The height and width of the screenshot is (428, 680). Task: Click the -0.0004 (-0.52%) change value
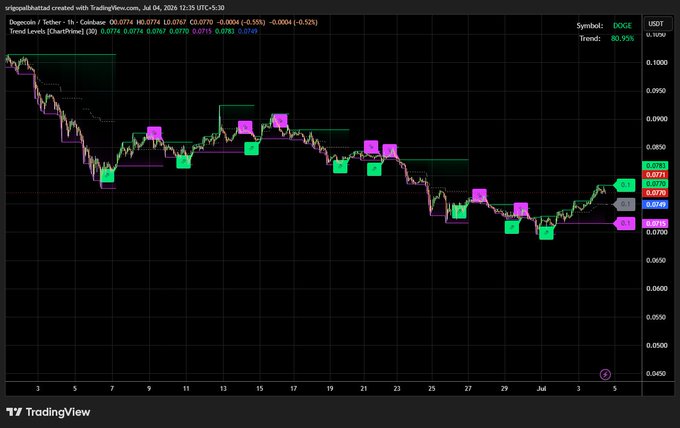293,22
